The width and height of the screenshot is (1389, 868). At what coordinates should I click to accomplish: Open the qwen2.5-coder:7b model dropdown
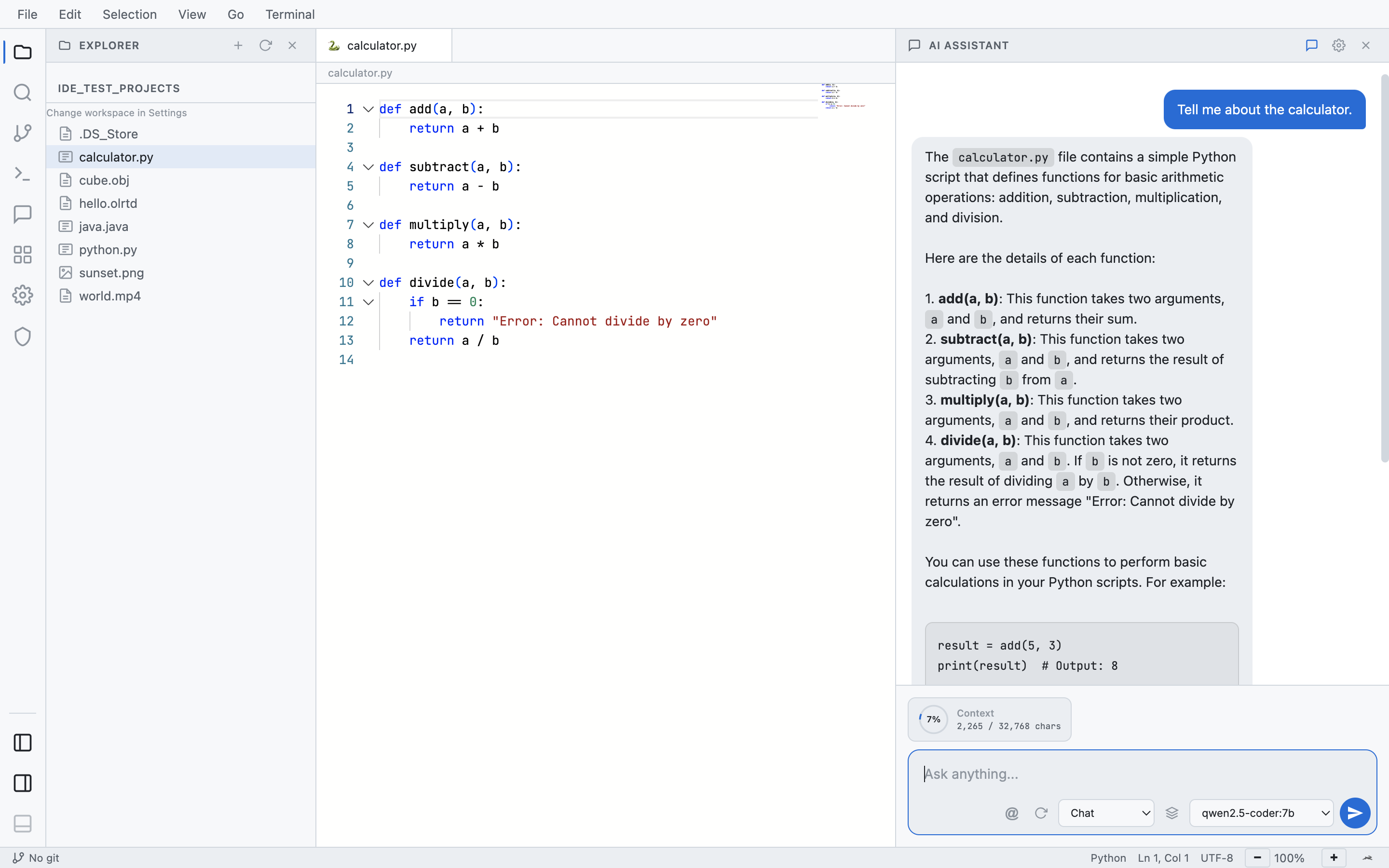tap(1260, 813)
